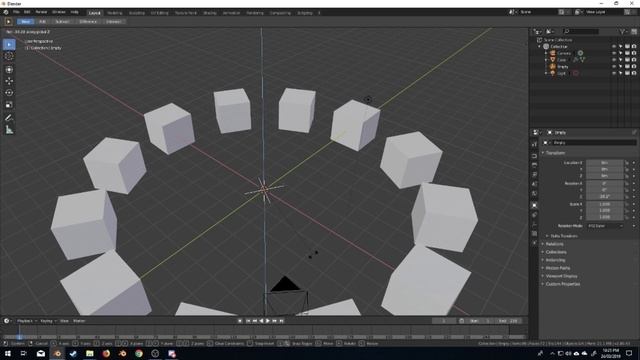Open the Render menu
This screenshot has width=640, height=360.
click(x=41, y=12)
